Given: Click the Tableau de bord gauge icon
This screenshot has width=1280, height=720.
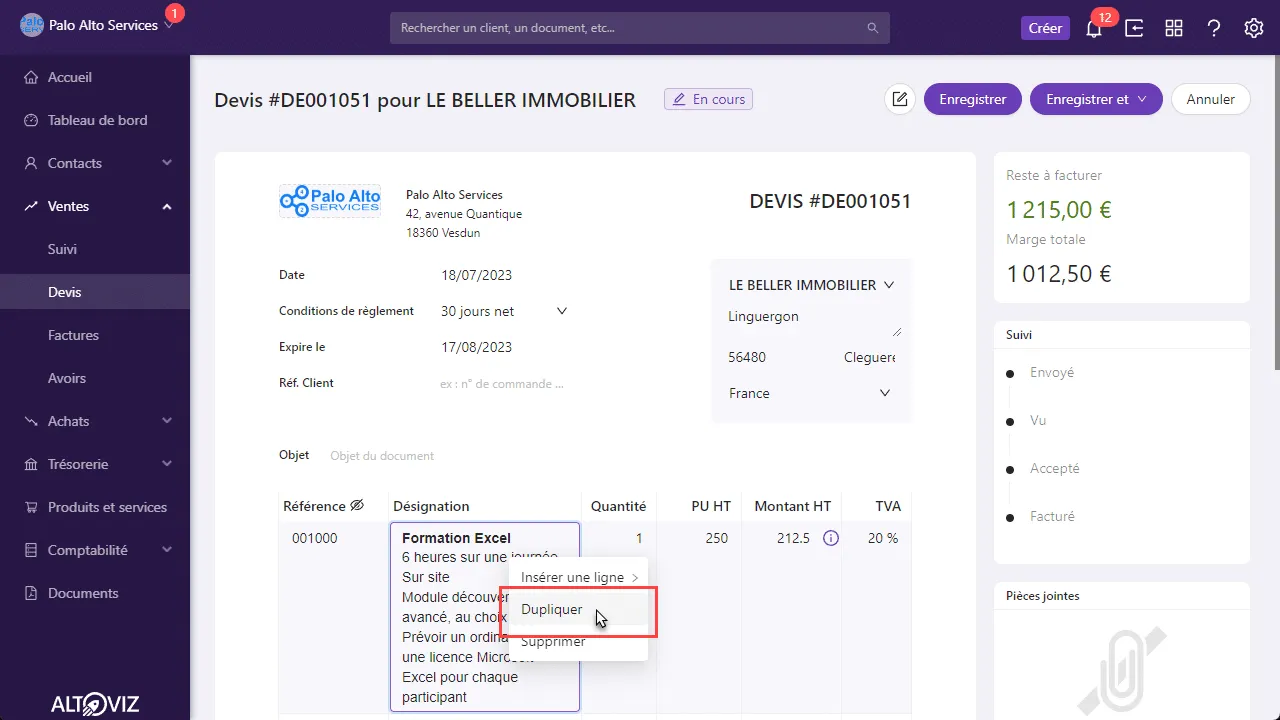Looking at the screenshot, I should [x=31, y=120].
